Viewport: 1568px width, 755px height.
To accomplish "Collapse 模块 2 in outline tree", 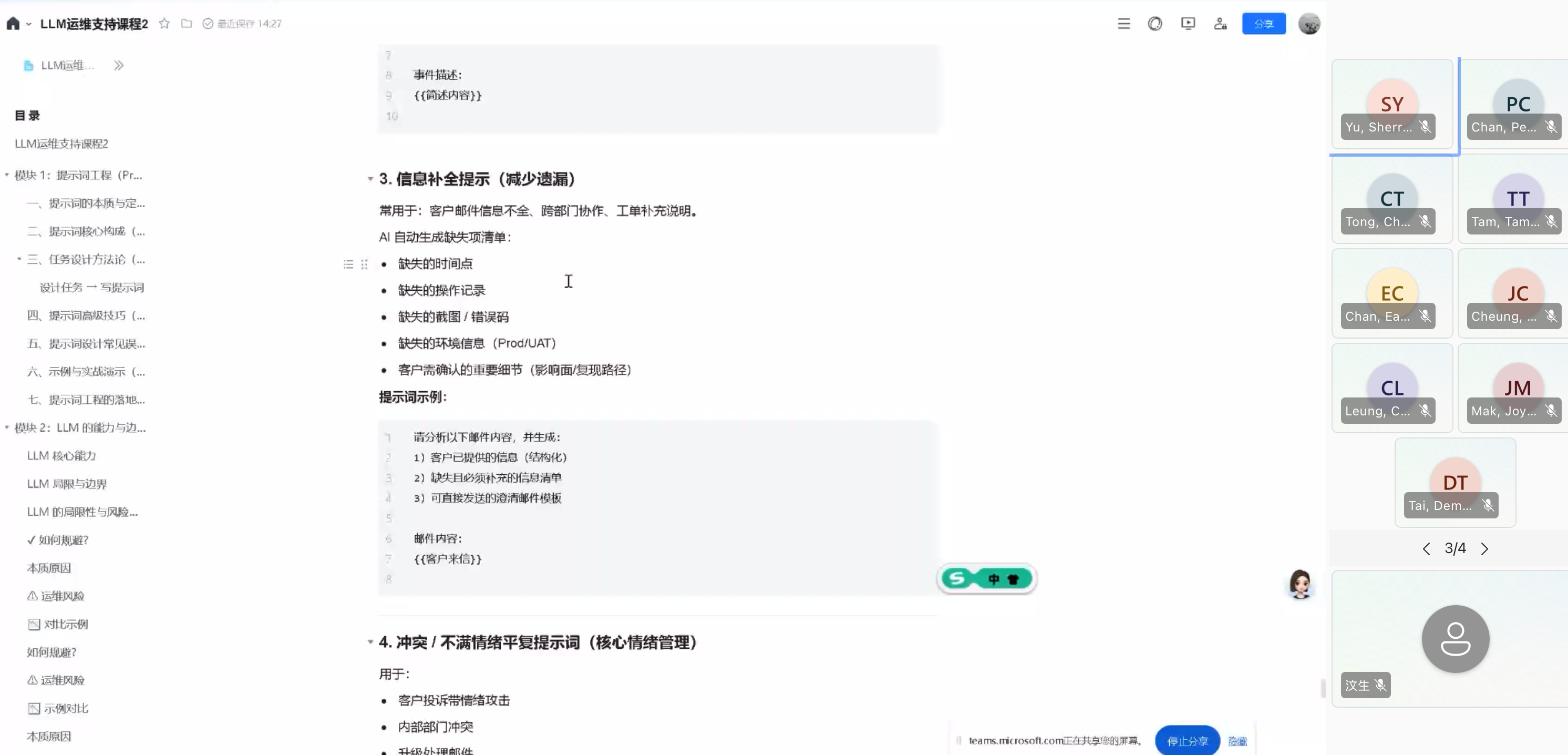I will 7,427.
